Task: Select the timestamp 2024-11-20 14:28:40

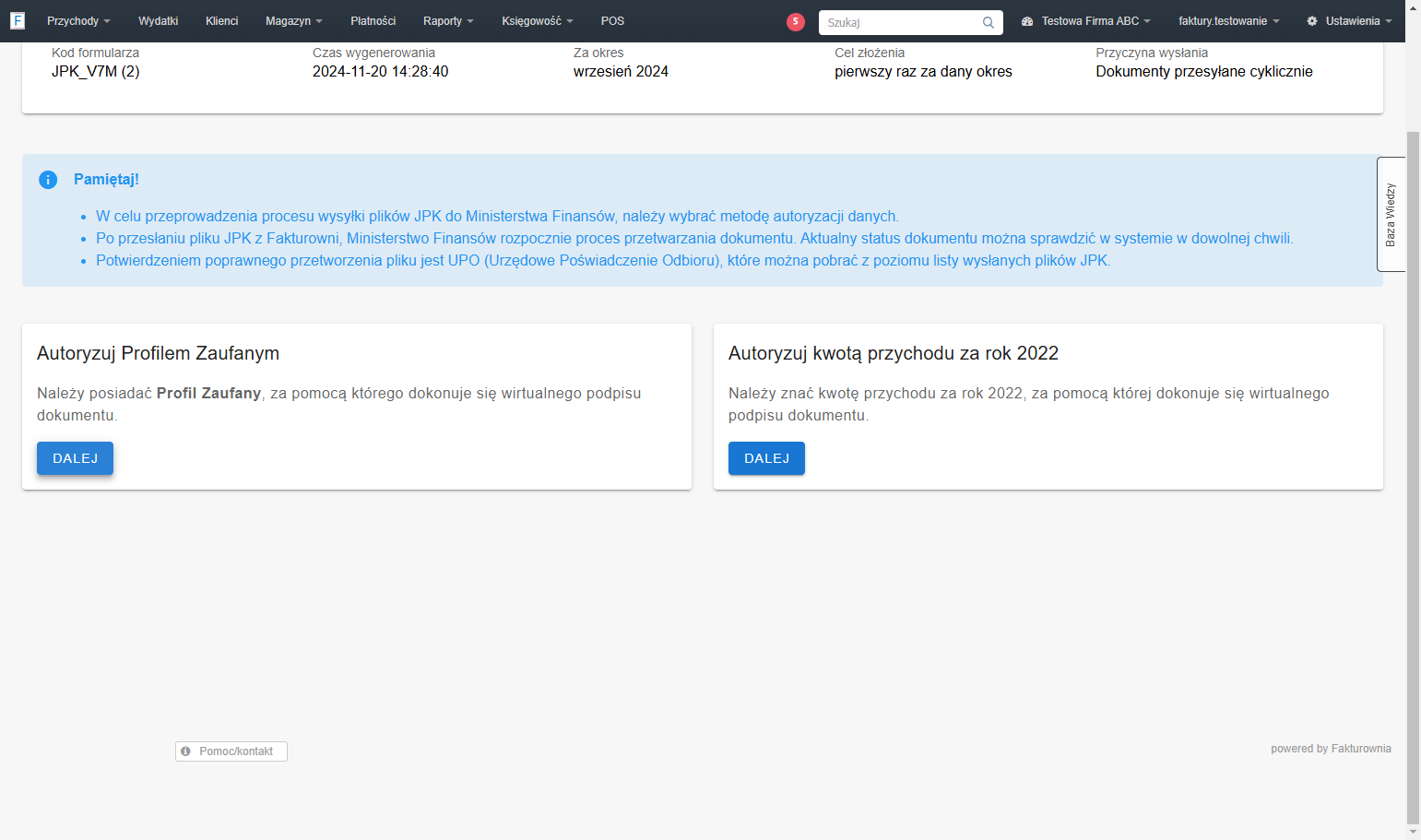Action: coord(380,72)
